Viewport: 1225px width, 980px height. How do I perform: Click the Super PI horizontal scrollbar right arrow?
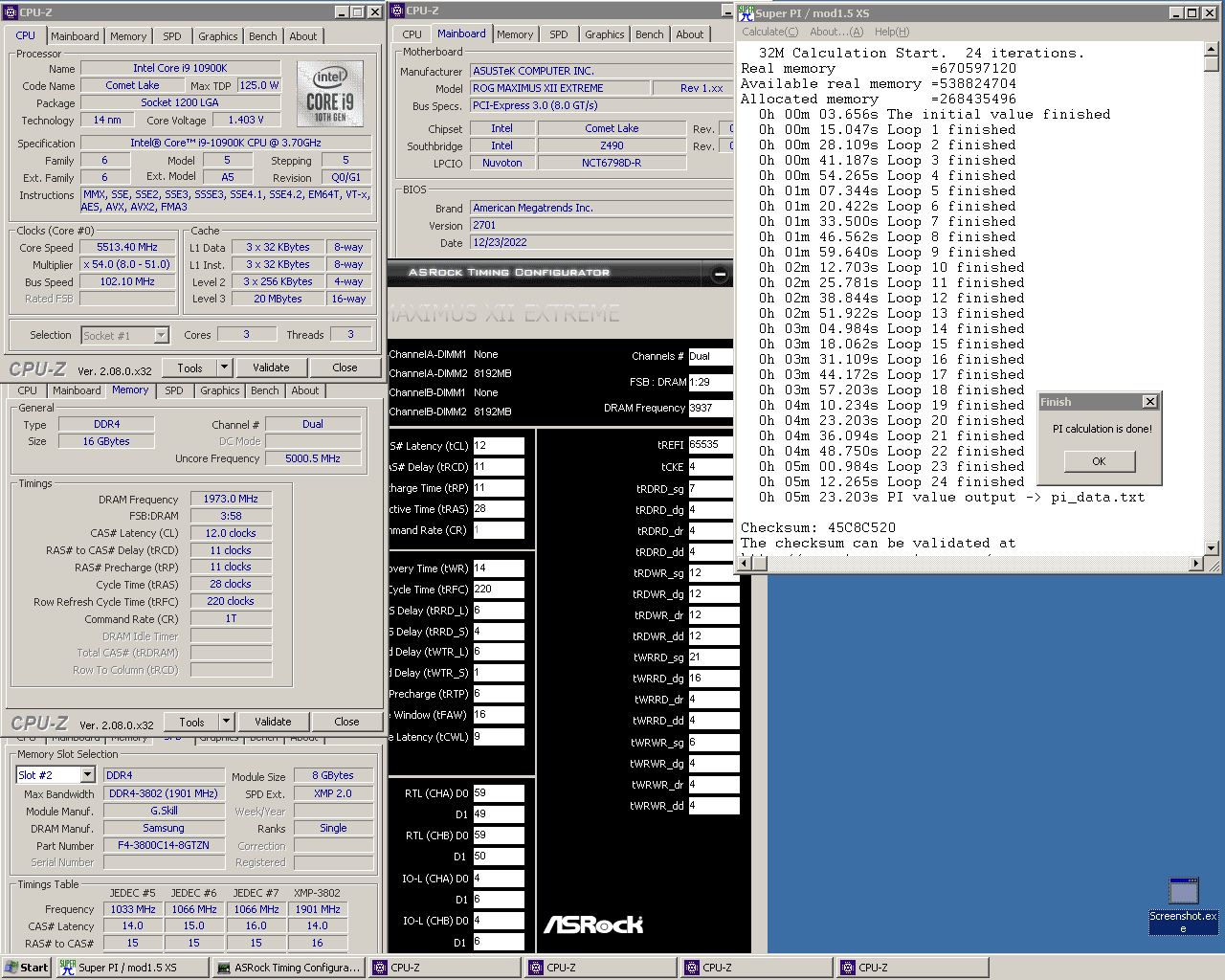pos(1196,564)
